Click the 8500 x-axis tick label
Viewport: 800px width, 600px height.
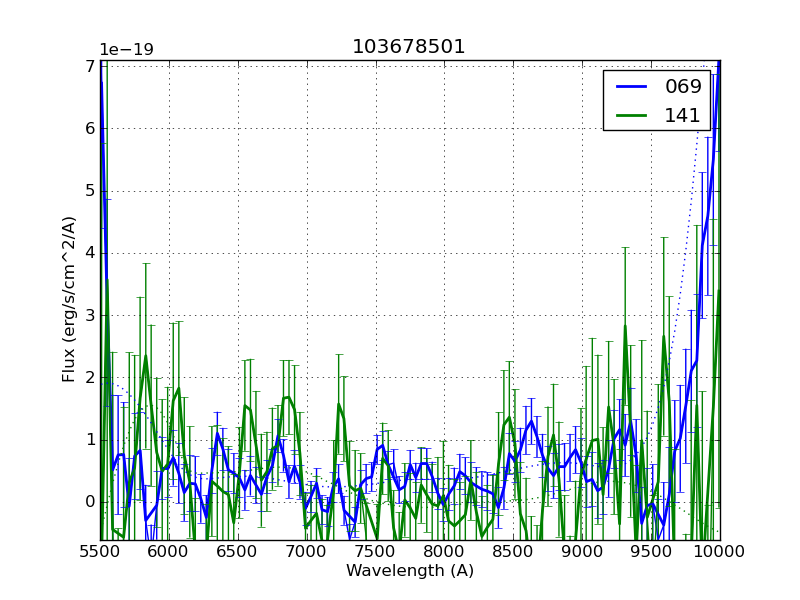[x=513, y=552]
